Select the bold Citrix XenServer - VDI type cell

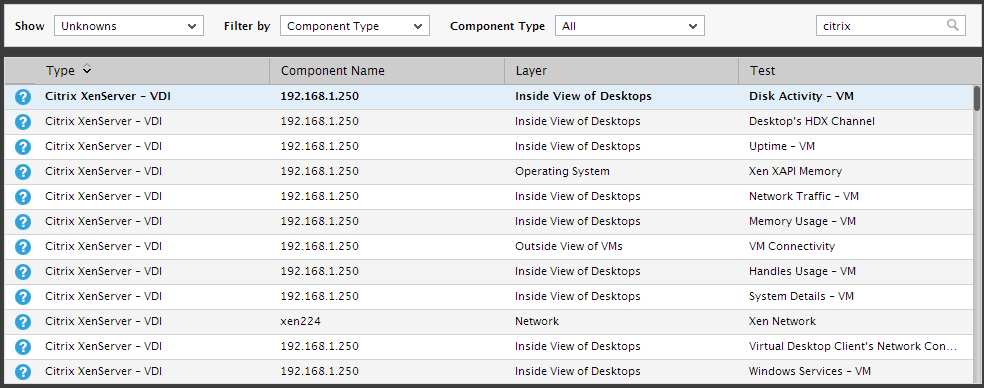tap(108, 97)
